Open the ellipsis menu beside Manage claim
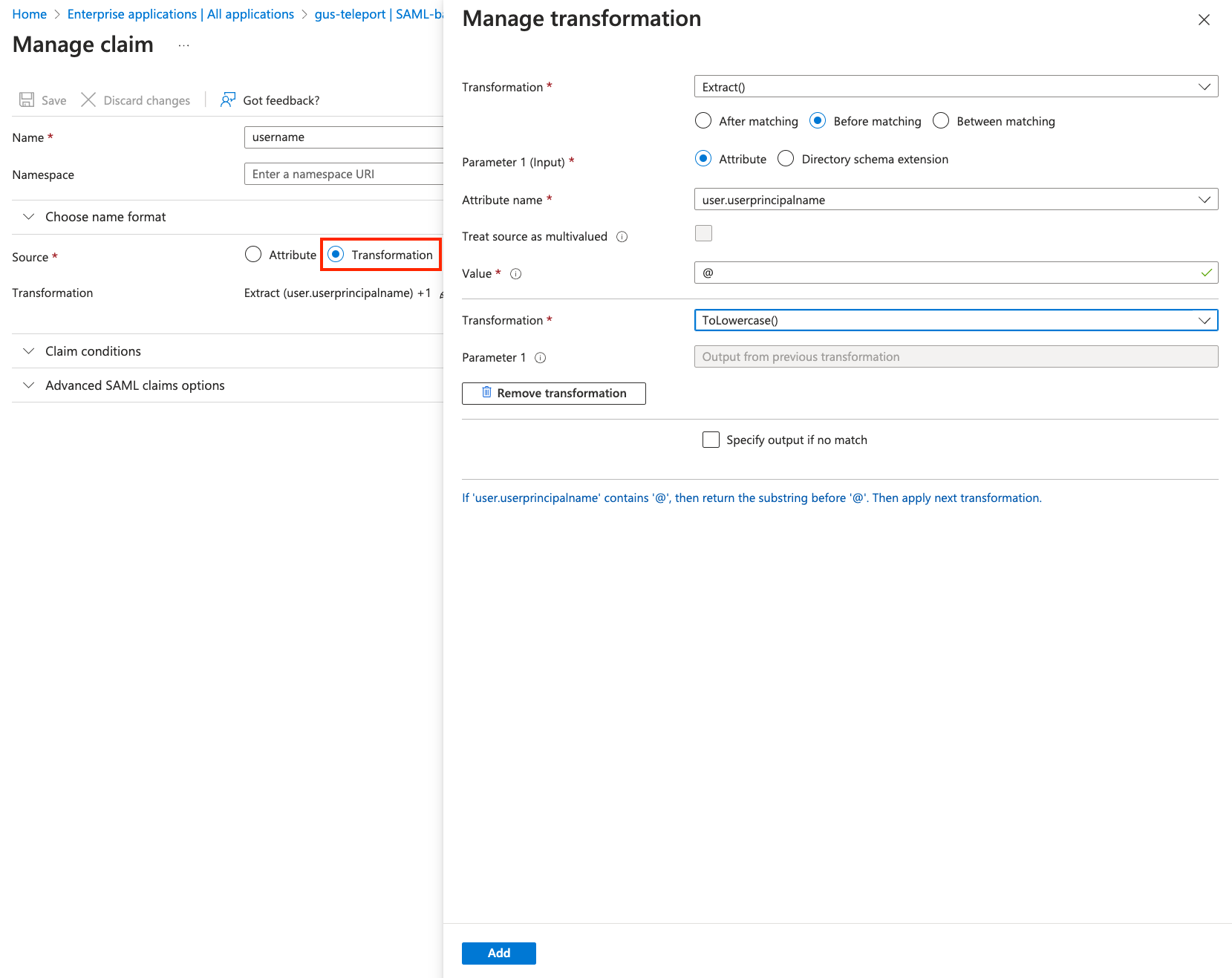Screen dimensions: 1232x978 click(x=183, y=45)
